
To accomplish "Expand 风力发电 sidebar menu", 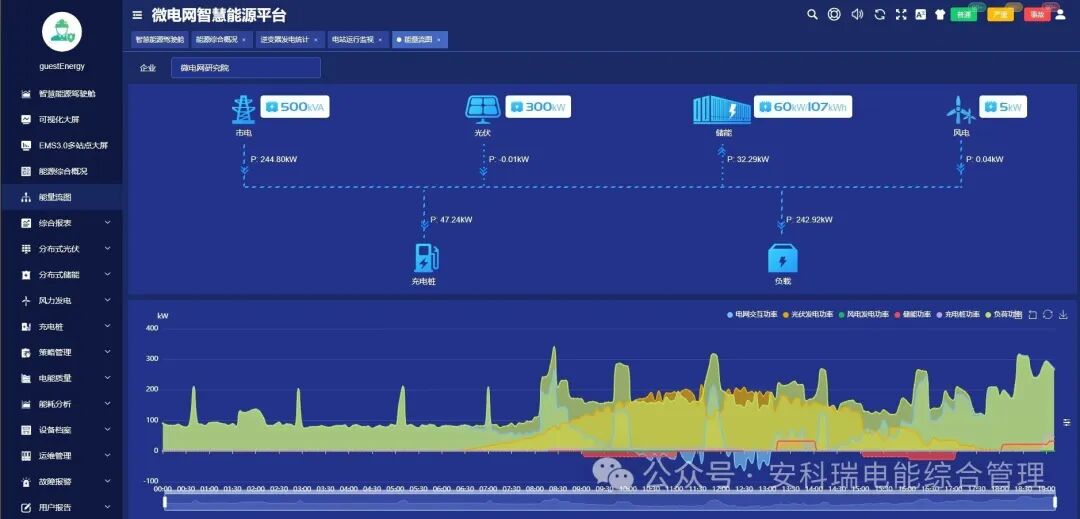I will pos(62,301).
